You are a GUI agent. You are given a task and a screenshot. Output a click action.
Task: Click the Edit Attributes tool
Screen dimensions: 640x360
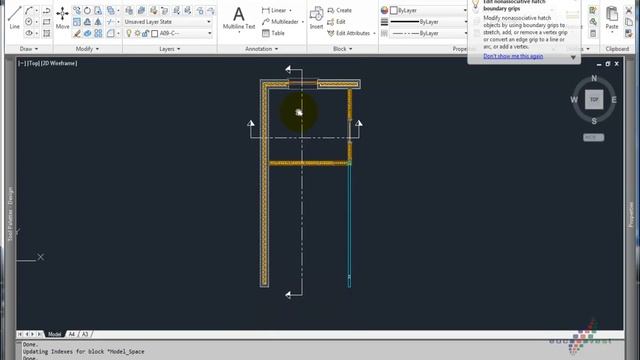point(349,33)
